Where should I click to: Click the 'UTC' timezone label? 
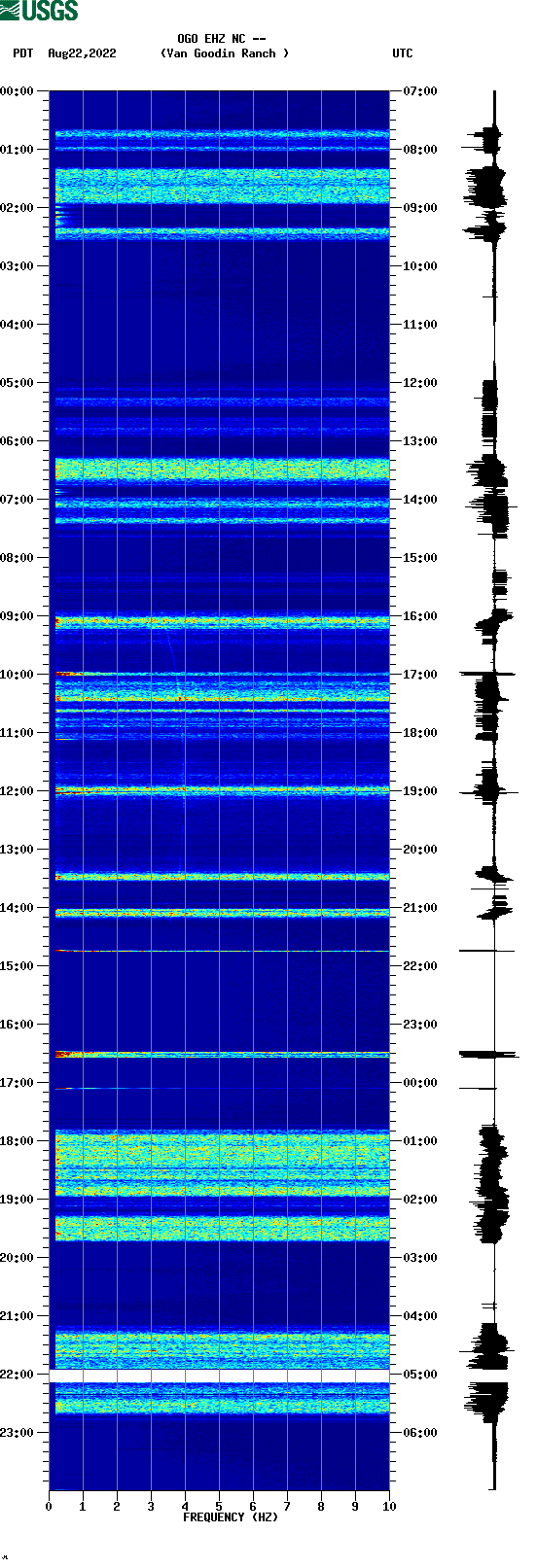point(403,53)
